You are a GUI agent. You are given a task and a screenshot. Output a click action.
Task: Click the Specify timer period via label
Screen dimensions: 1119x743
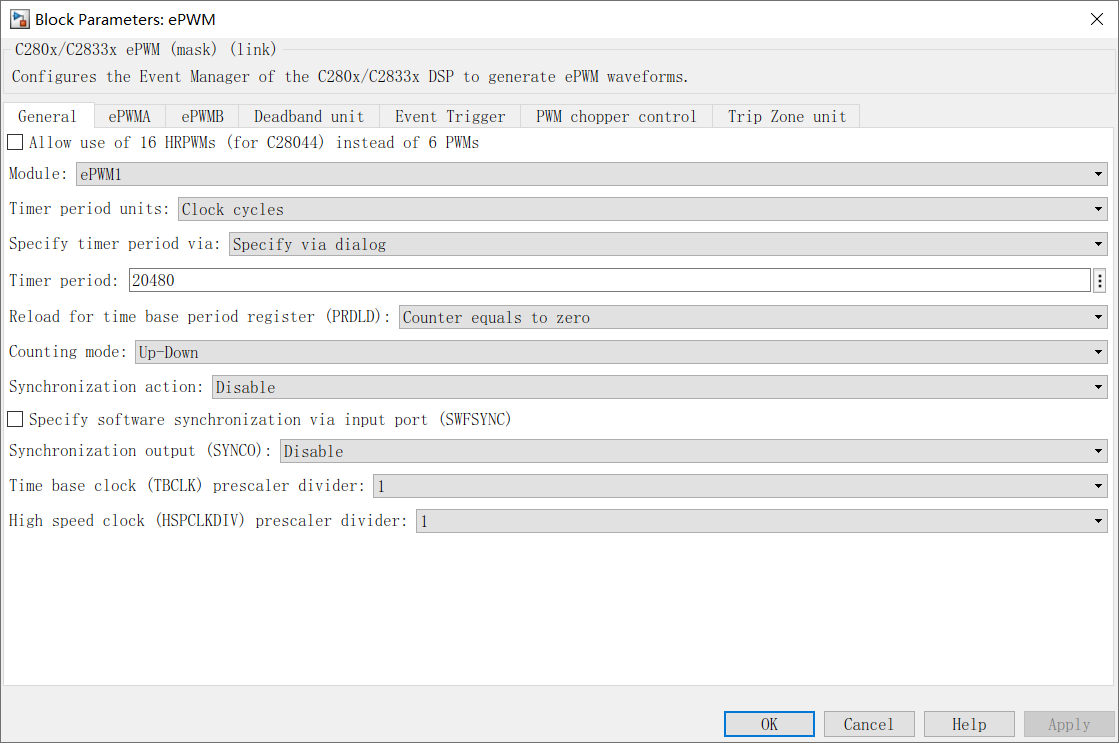115,243
